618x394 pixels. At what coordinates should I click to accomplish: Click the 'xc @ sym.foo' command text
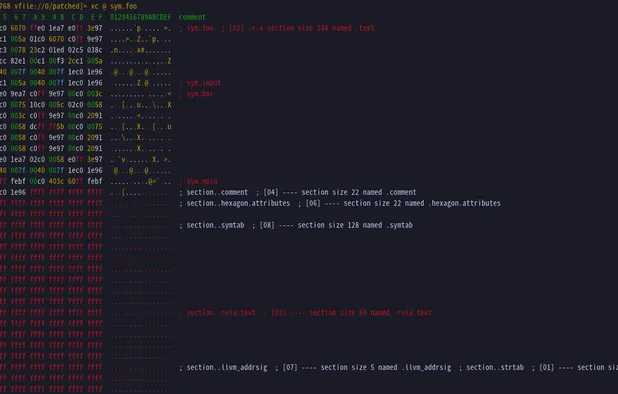[x=114, y=6]
